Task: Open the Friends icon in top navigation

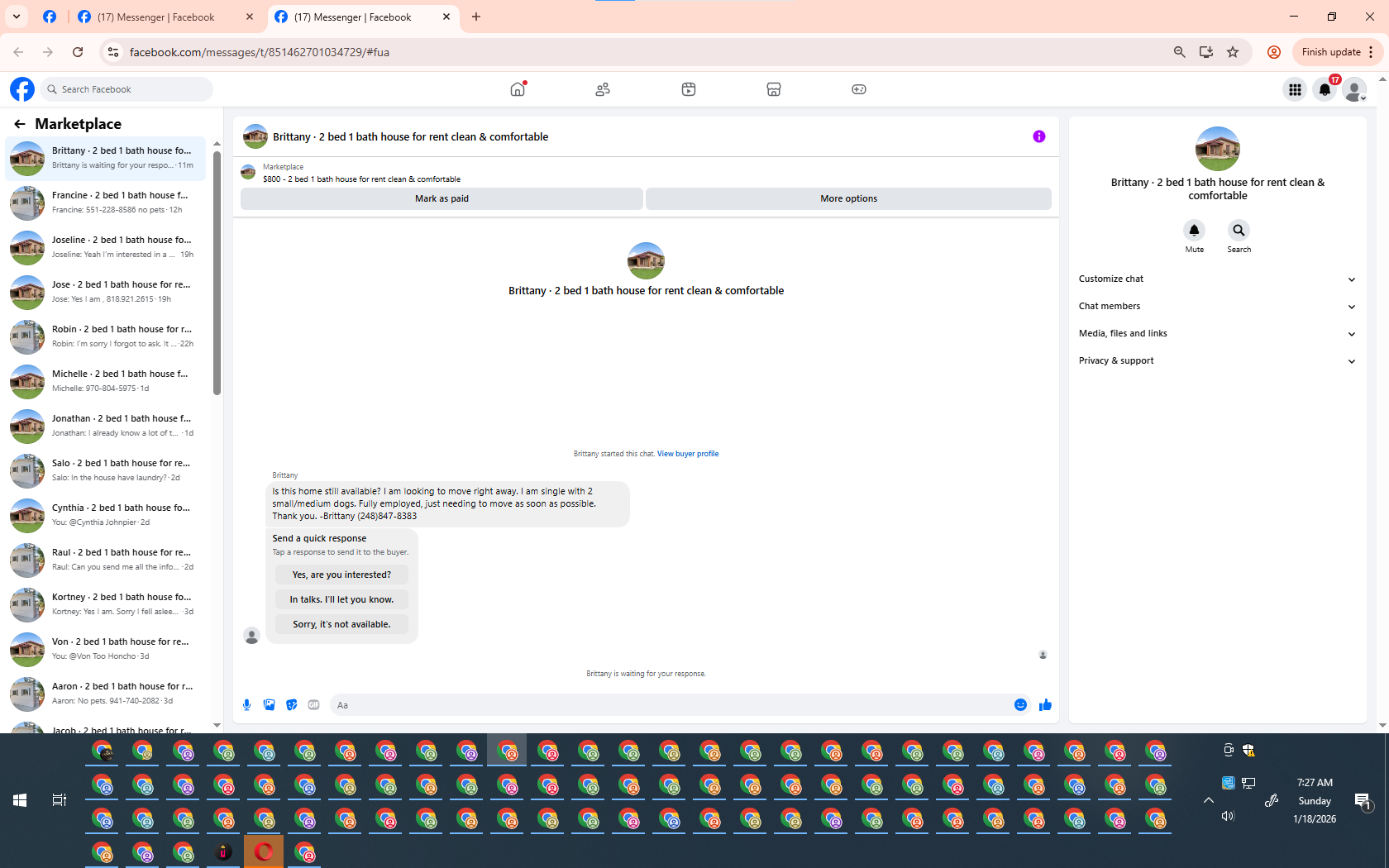Action: point(603,89)
